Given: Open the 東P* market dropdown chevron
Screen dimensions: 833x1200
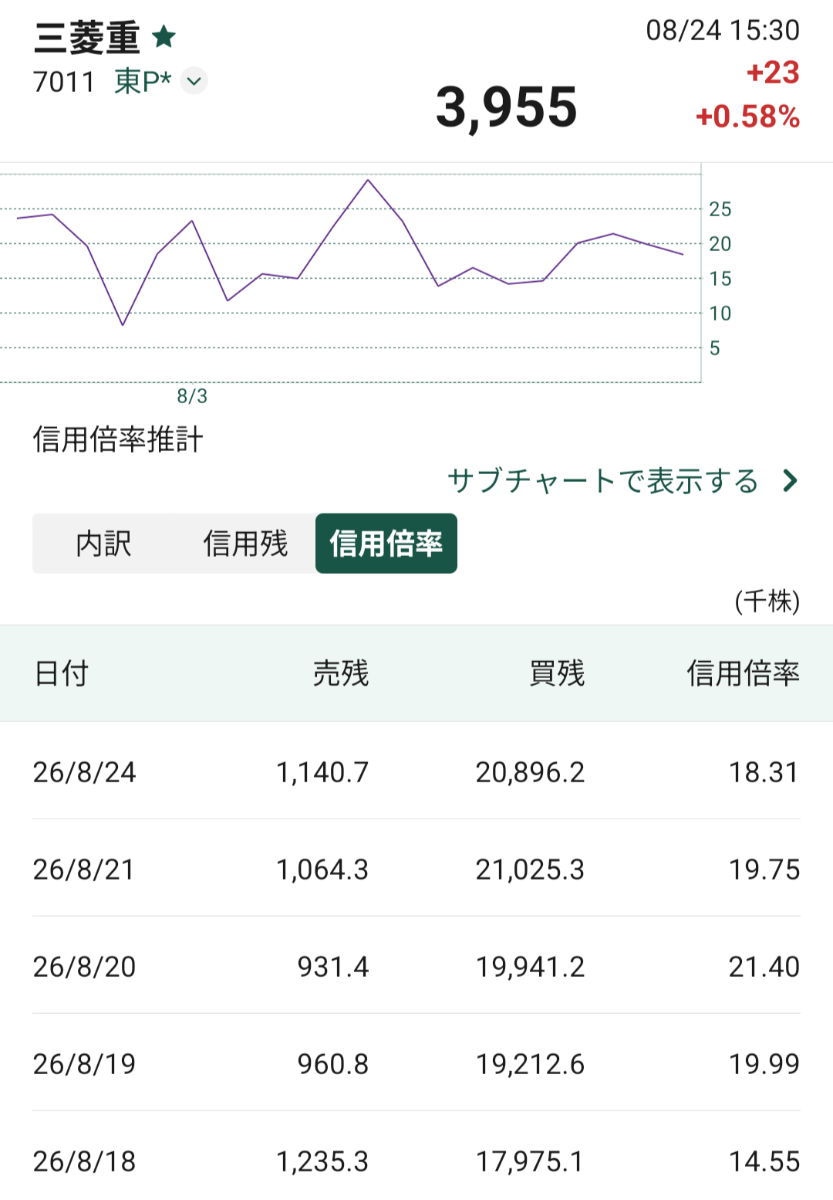Looking at the screenshot, I should click(x=195, y=82).
